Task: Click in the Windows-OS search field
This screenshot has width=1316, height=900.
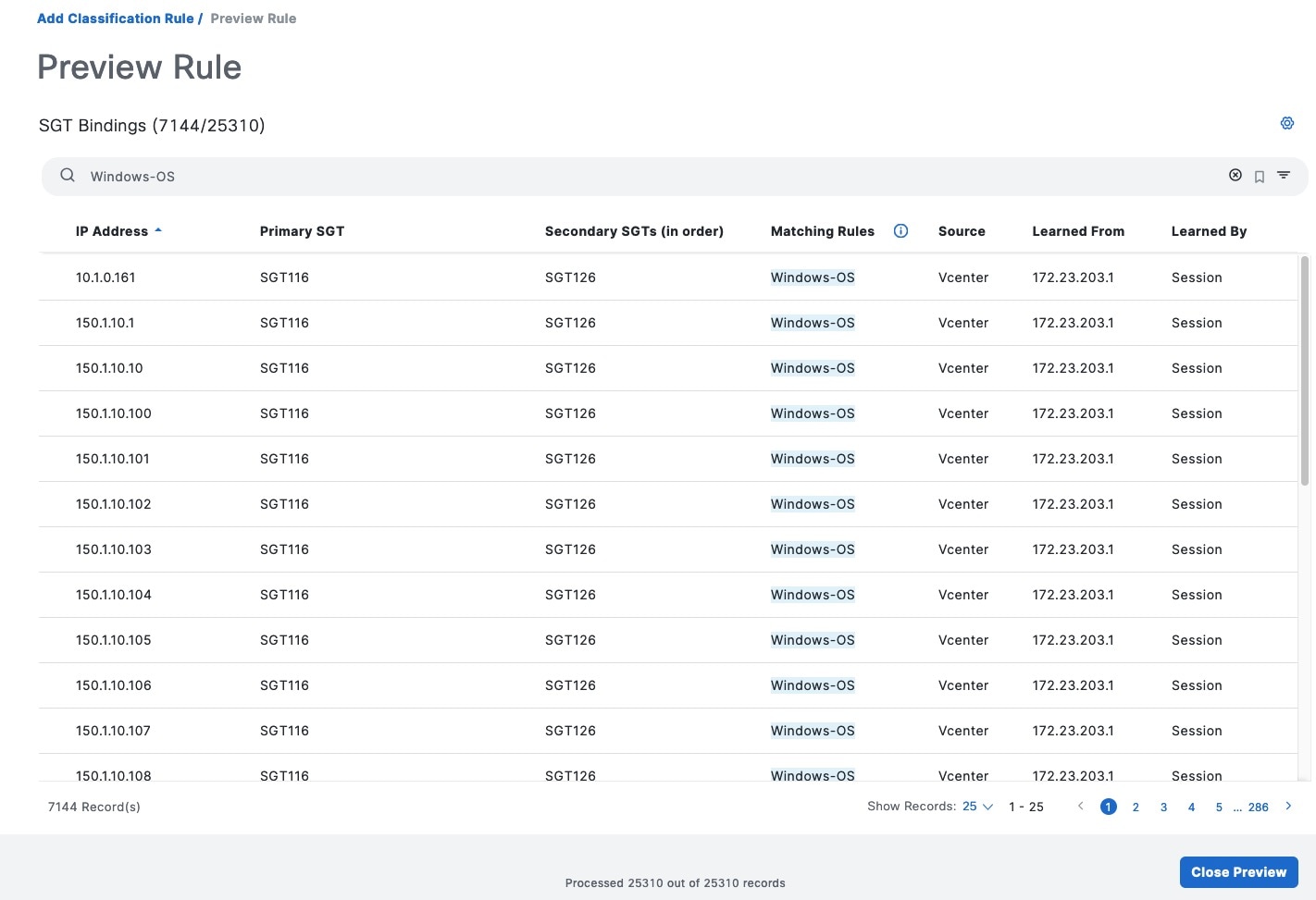Action: 648,177
